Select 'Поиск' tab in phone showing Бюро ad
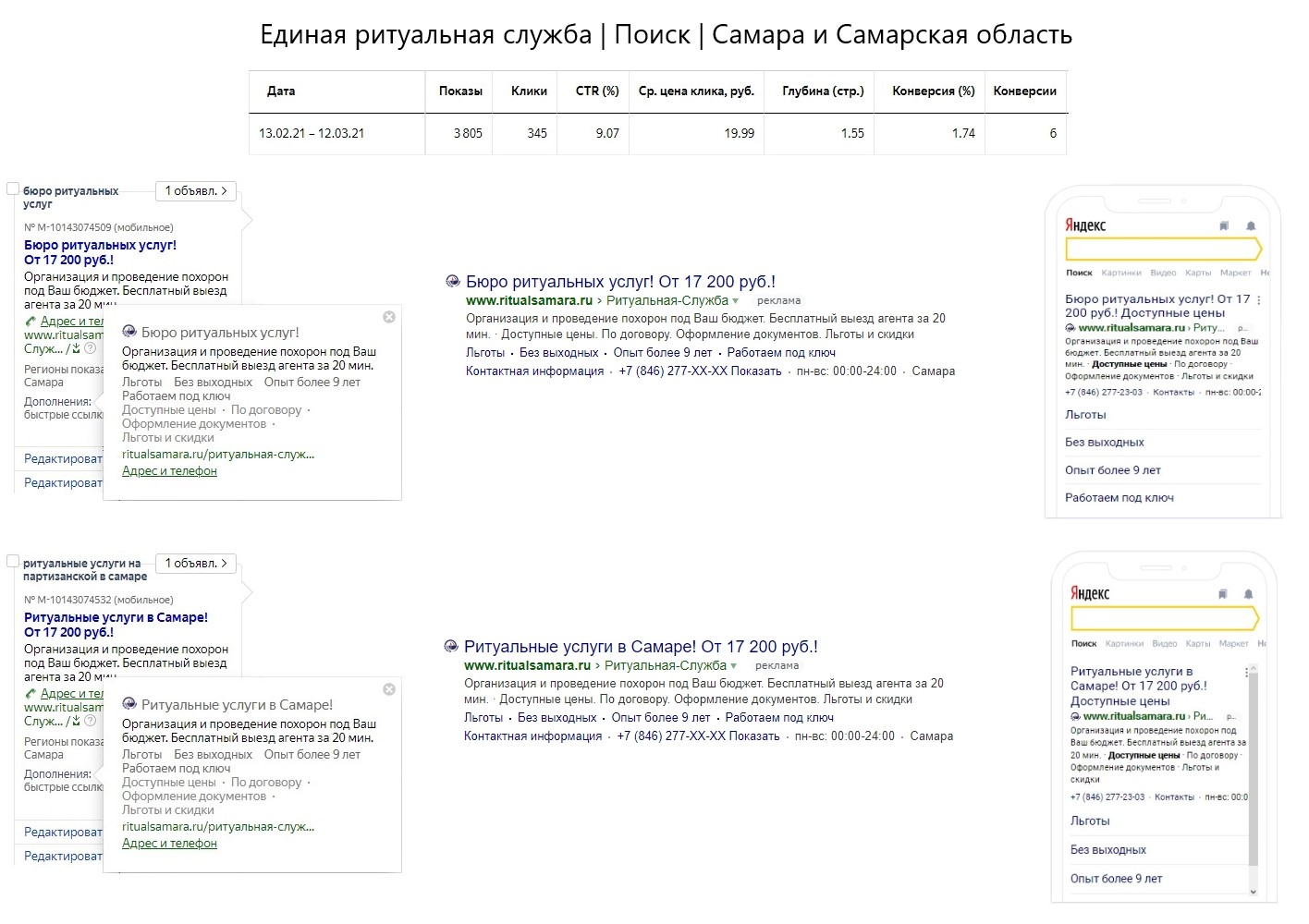 tap(1079, 273)
